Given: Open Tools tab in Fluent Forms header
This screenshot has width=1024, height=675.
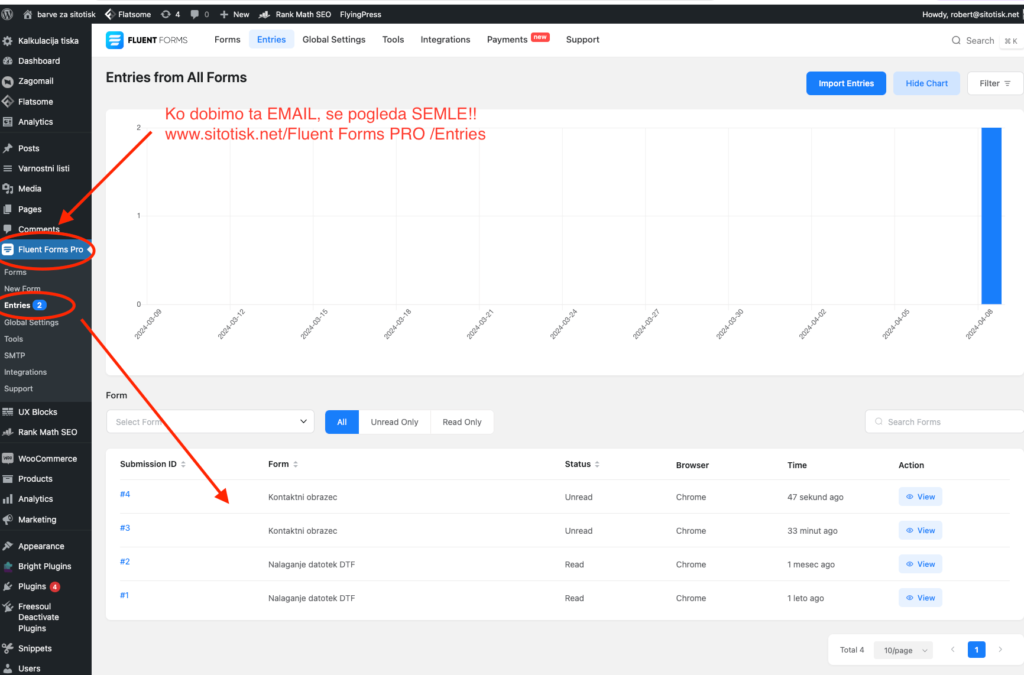Looking at the screenshot, I should [x=393, y=40].
